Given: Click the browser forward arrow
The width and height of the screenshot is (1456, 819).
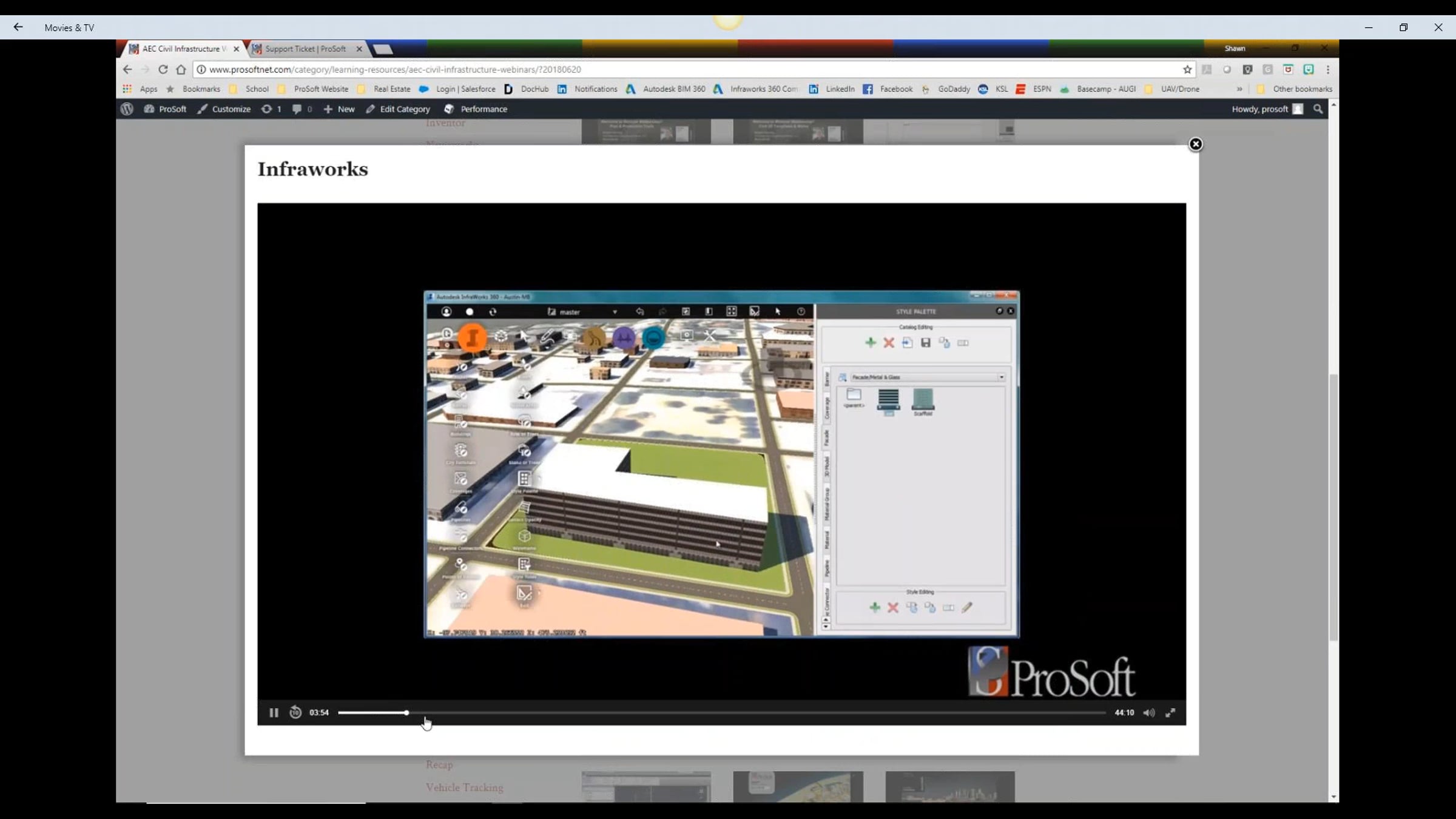Looking at the screenshot, I should pyautogui.click(x=145, y=69).
